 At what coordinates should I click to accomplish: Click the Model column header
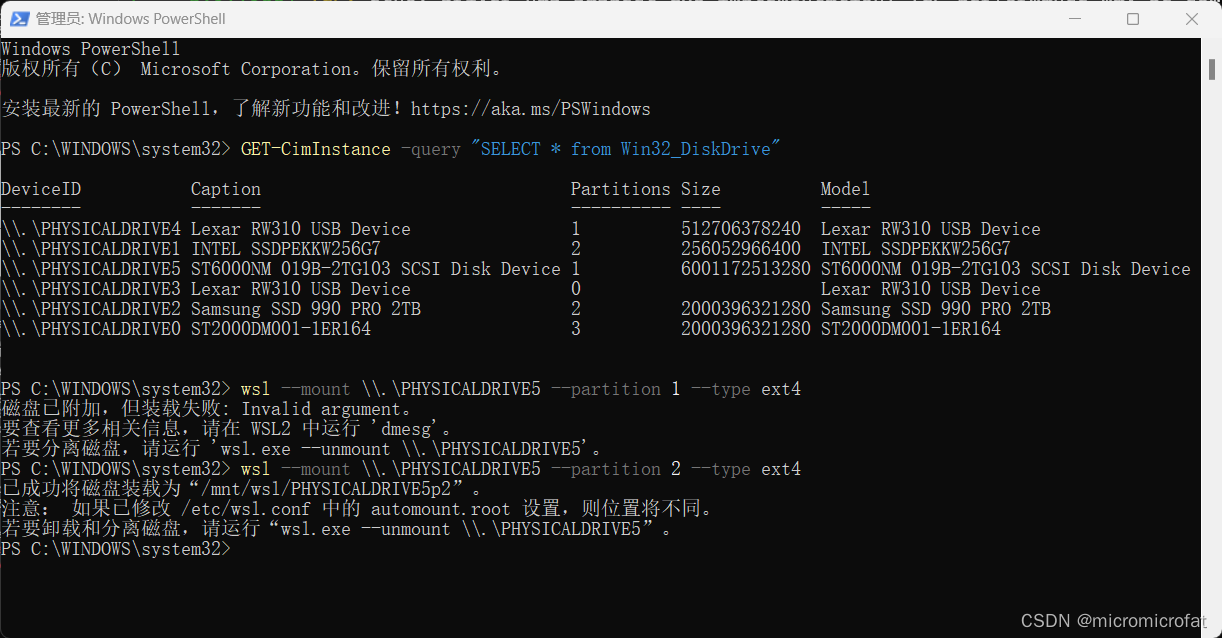(x=845, y=188)
